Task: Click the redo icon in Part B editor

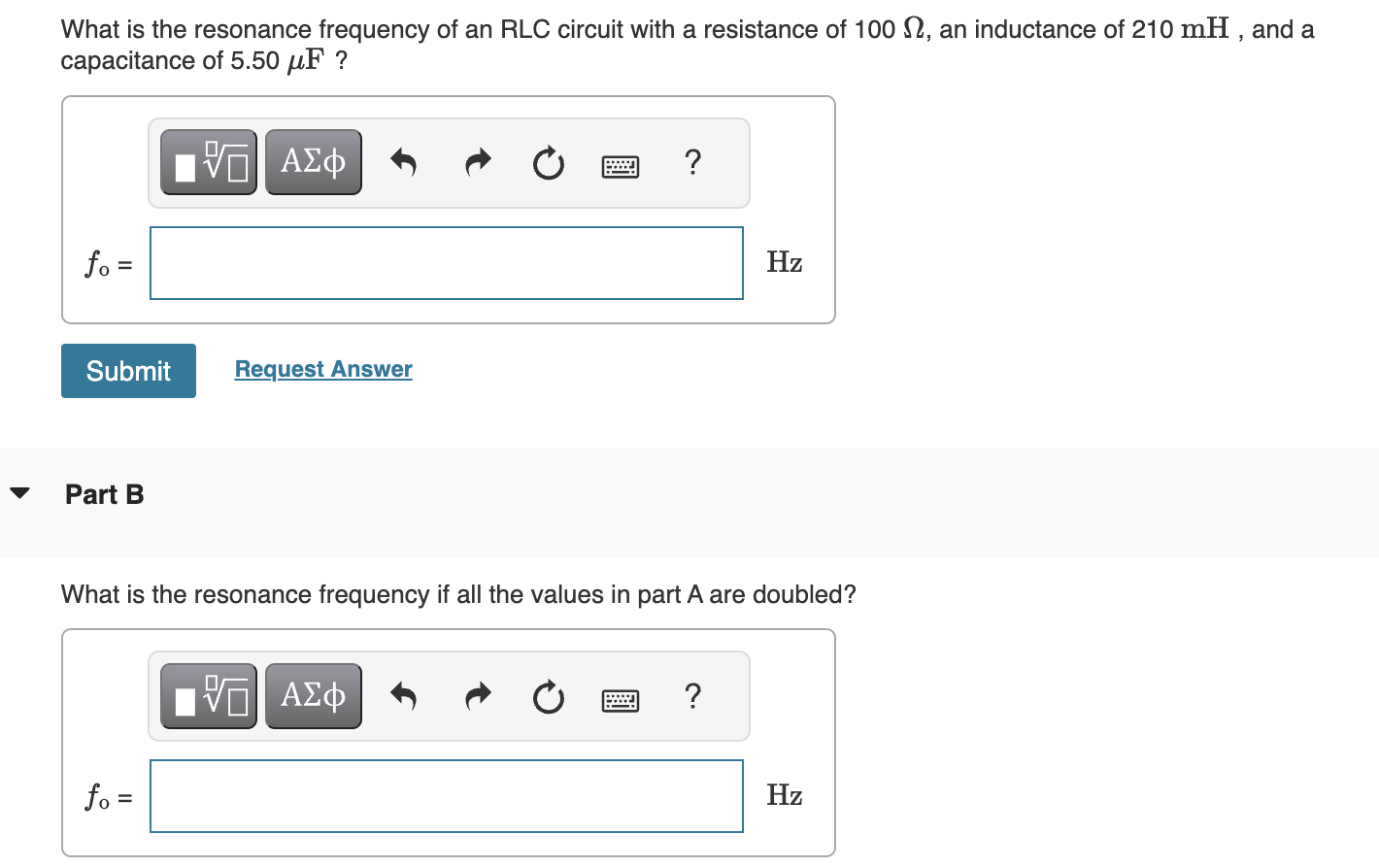Action: pos(476,697)
